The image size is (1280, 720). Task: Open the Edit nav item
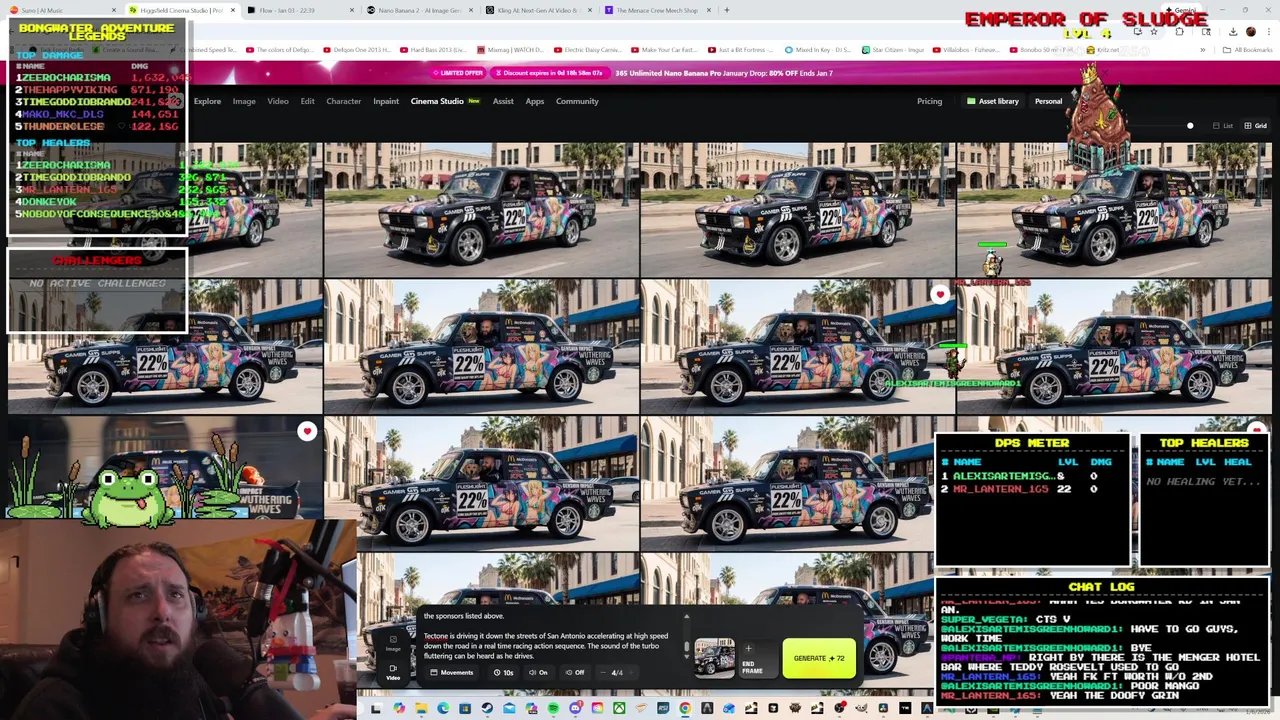(x=307, y=101)
